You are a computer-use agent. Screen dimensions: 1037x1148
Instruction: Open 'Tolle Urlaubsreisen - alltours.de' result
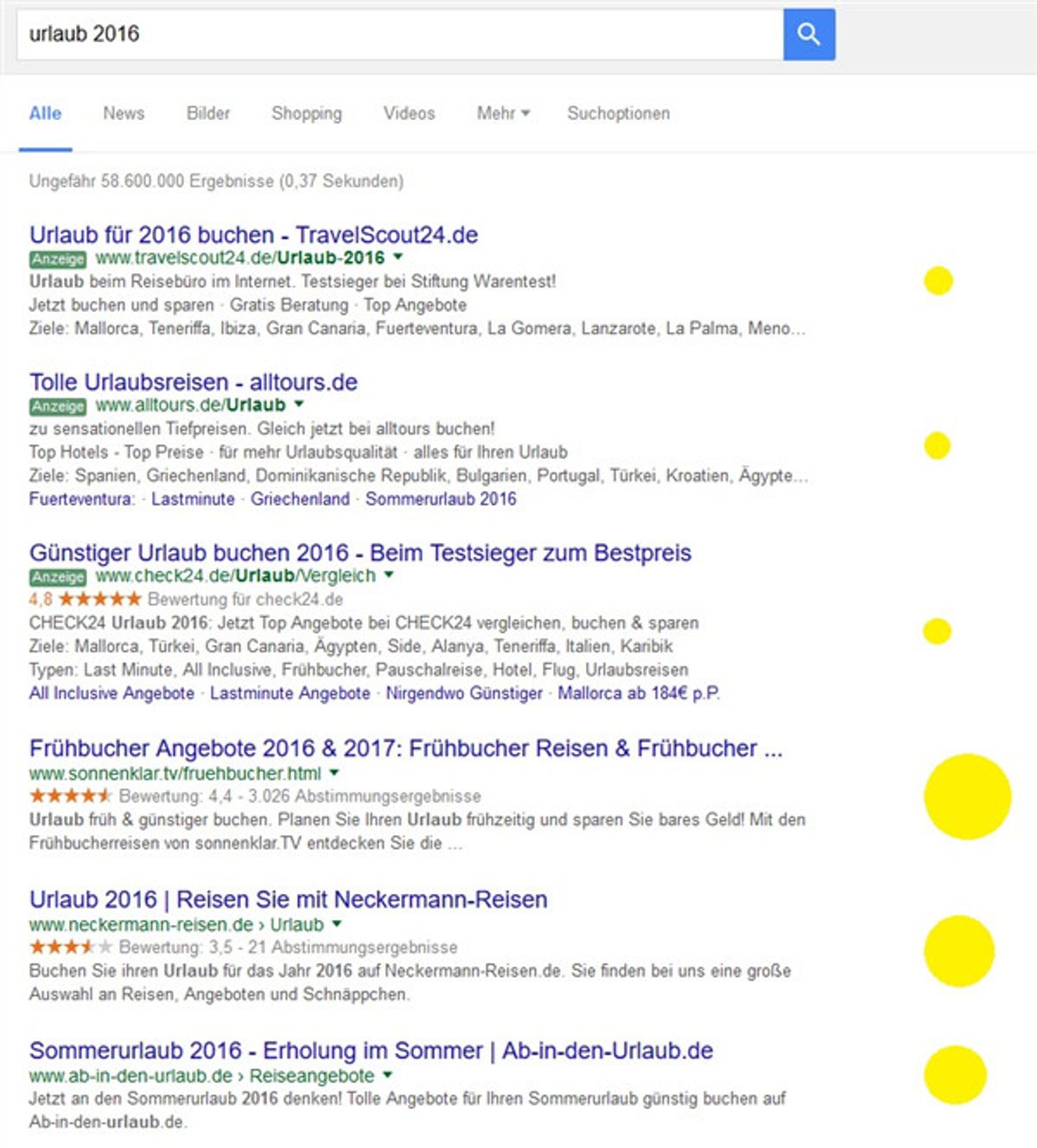click(194, 382)
